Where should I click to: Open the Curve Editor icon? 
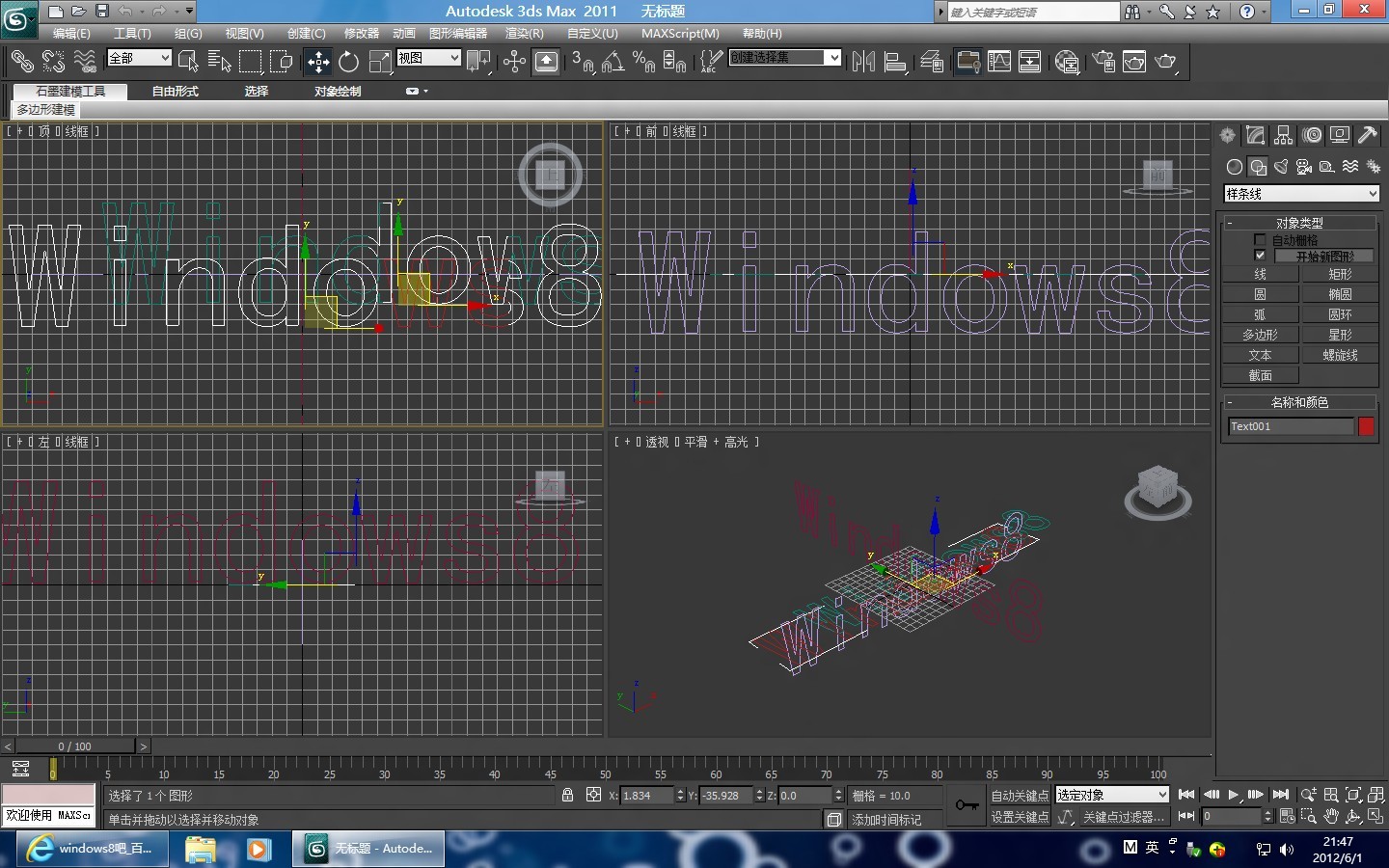tap(999, 62)
